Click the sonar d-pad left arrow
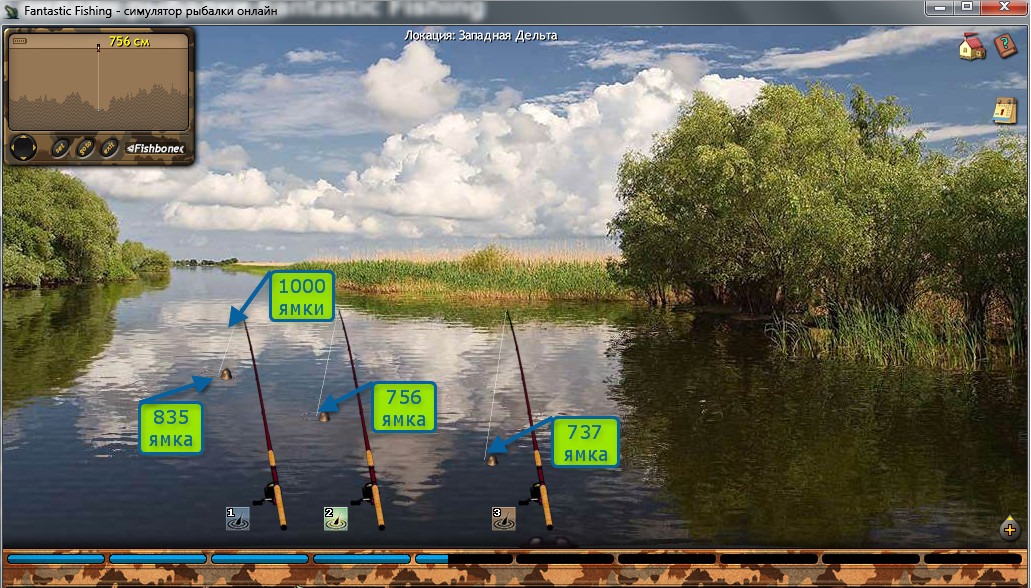The image size is (1031, 588). click(14, 148)
